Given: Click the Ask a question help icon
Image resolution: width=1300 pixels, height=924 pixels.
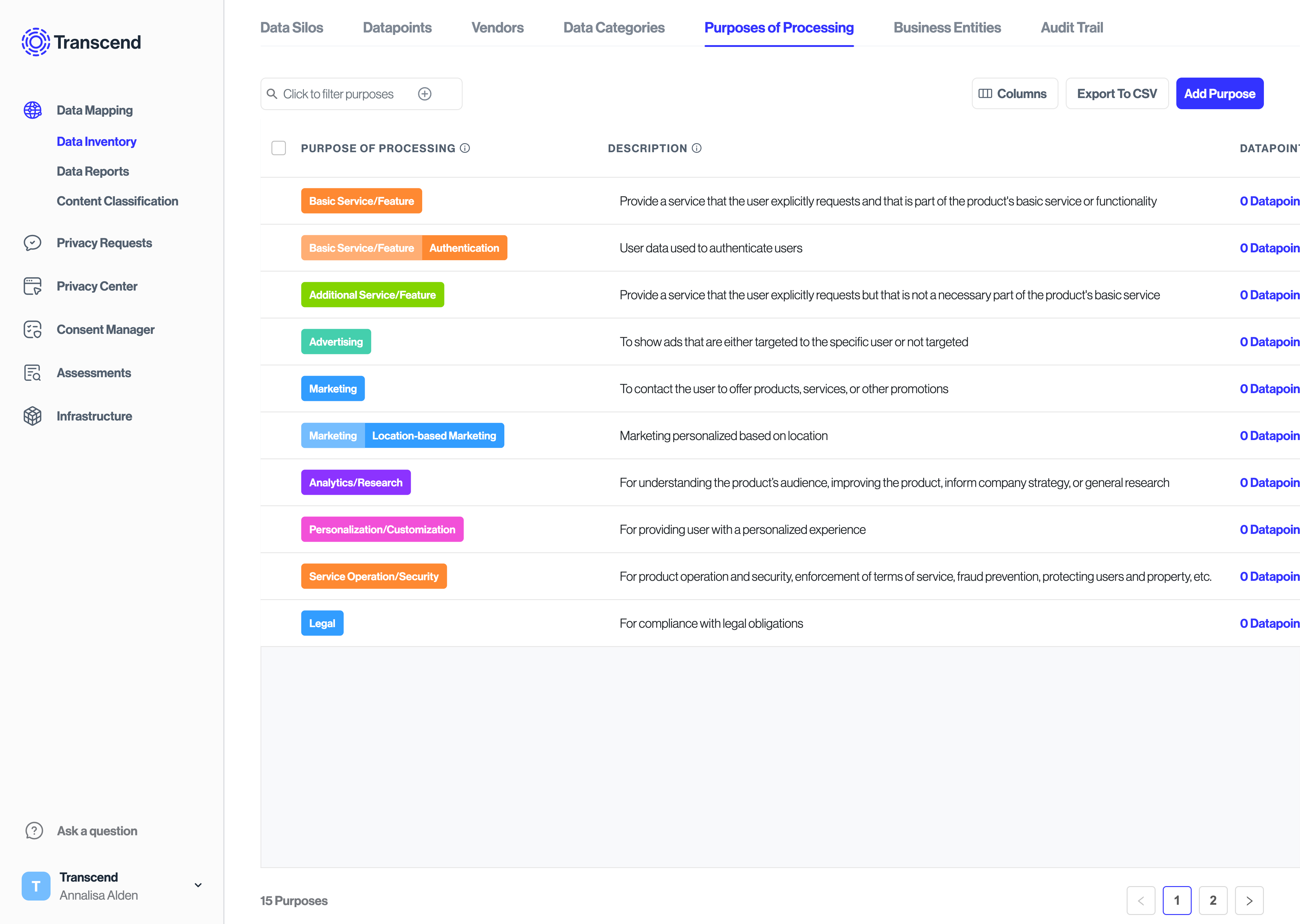Looking at the screenshot, I should (x=34, y=831).
